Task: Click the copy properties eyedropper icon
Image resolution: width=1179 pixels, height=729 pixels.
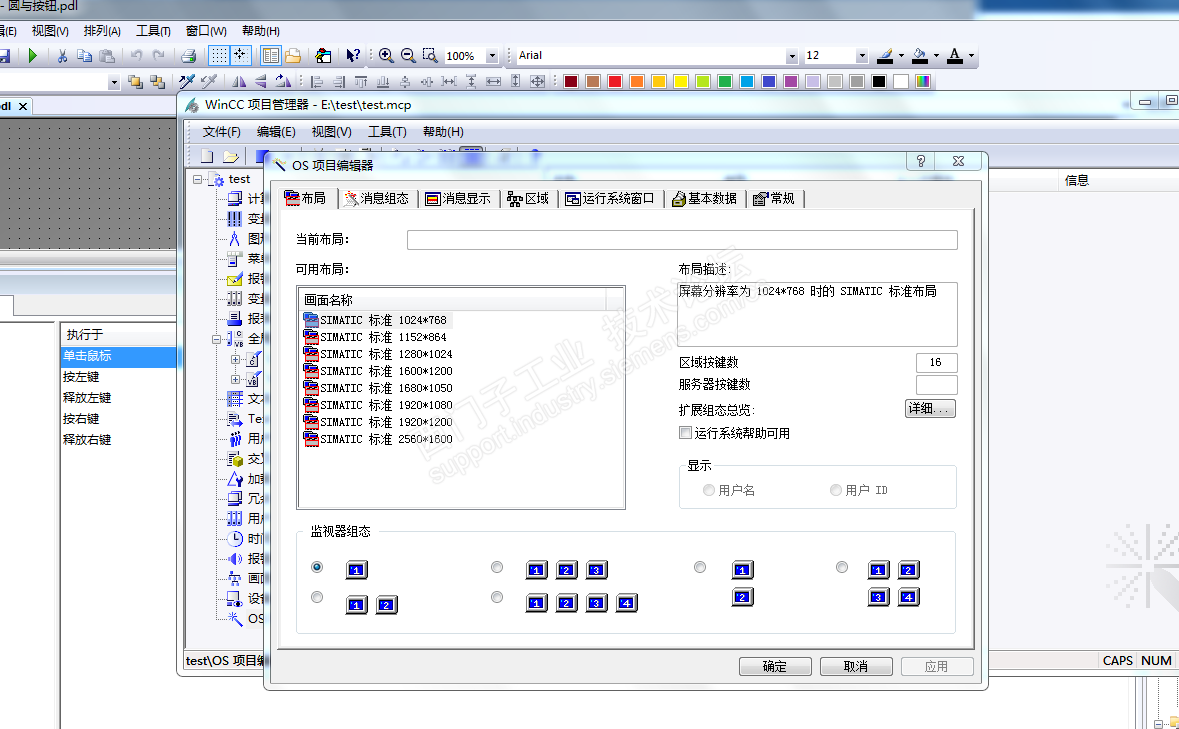Action: pyautogui.click(x=186, y=81)
